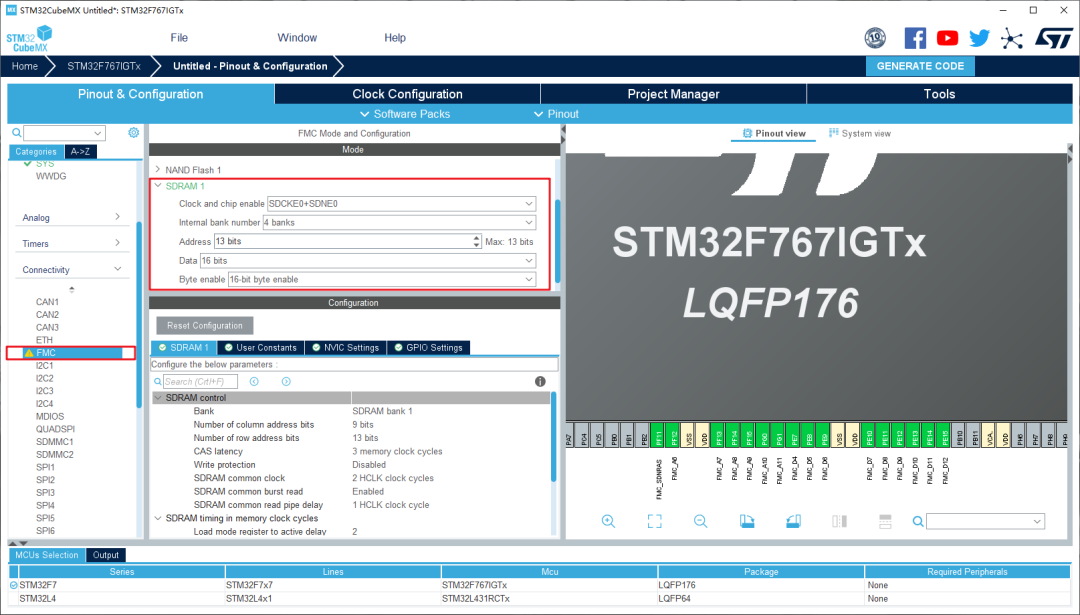Collapse the Connectivity category

pyautogui.click(x=117, y=269)
